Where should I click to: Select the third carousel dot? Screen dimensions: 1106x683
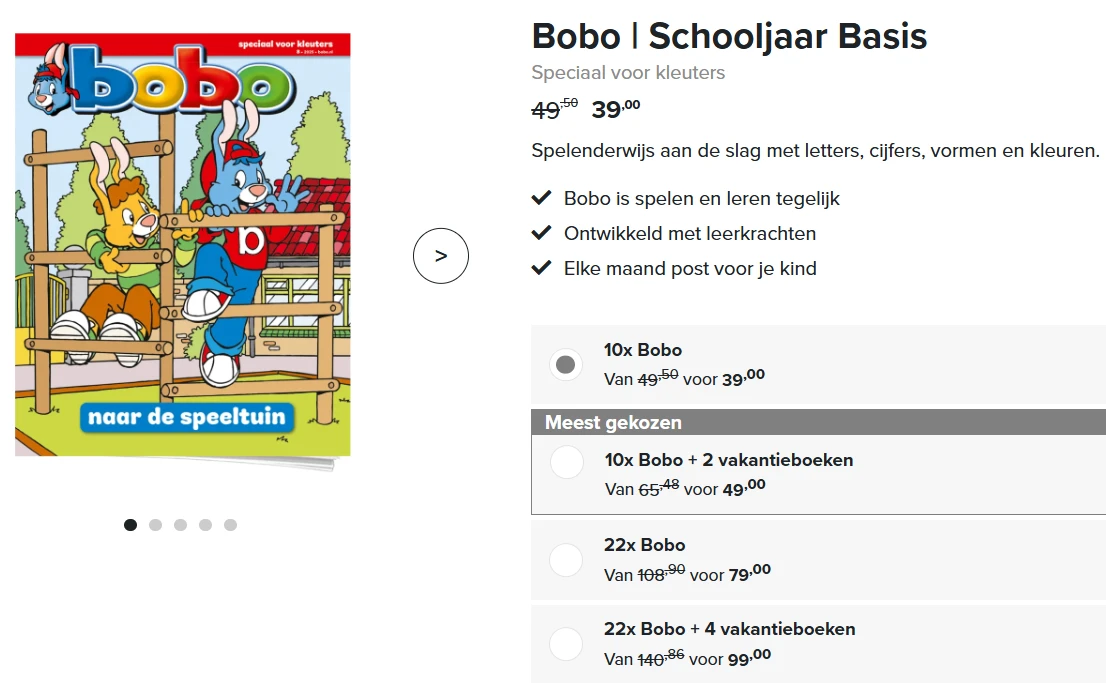click(180, 524)
